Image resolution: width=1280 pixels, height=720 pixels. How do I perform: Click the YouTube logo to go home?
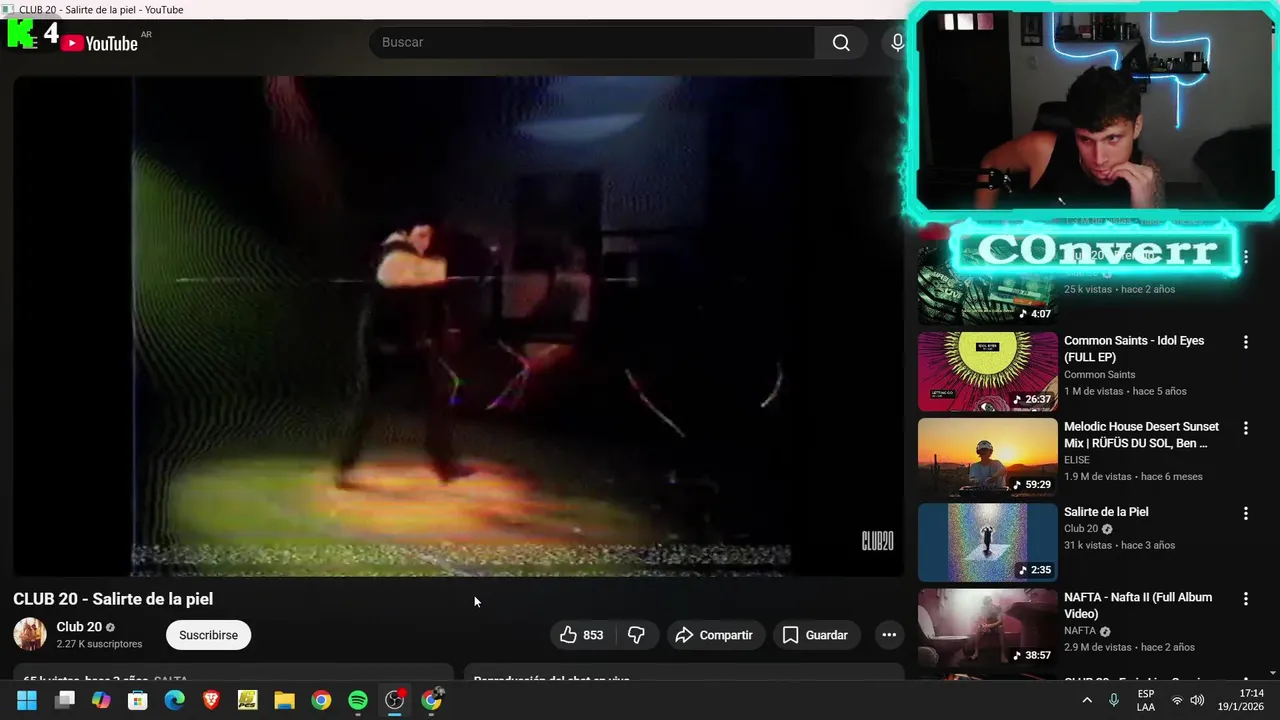(x=100, y=43)
